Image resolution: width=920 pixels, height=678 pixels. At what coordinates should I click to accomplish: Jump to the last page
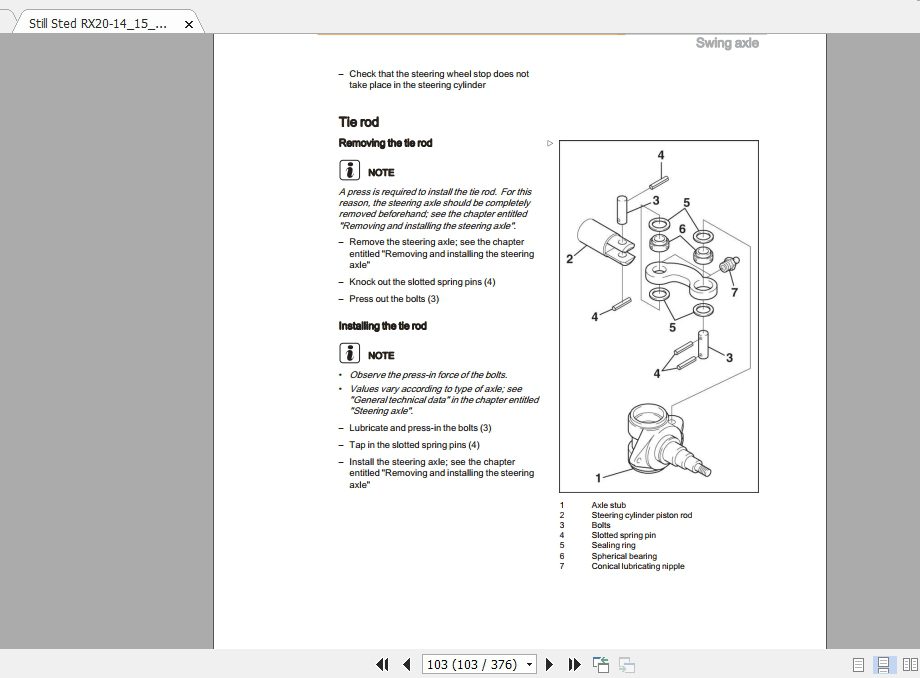coord(574,665)
